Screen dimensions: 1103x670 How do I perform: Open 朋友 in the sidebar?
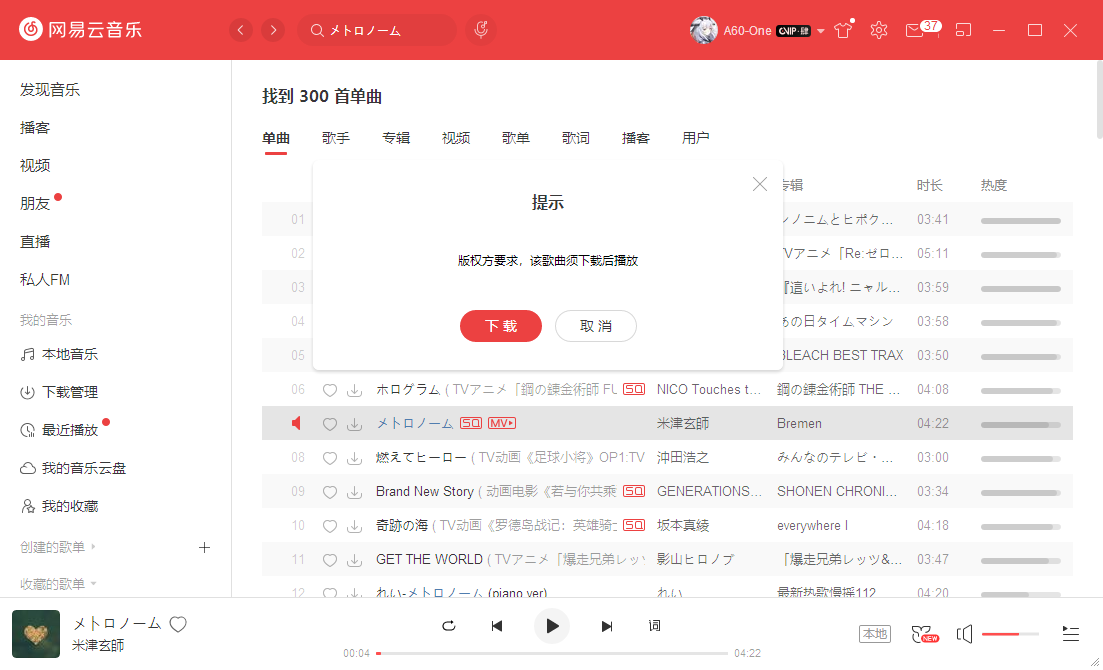pos(35,203)
